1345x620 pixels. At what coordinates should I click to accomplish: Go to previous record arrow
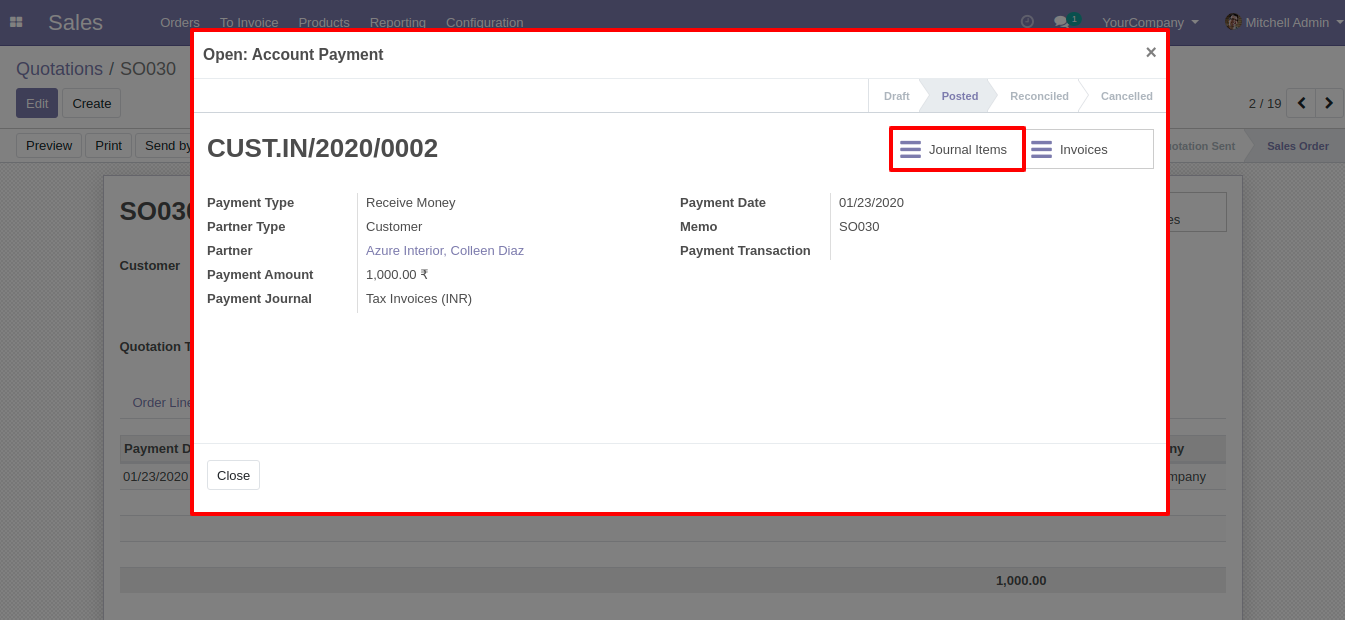click(x=1301, y=103)
